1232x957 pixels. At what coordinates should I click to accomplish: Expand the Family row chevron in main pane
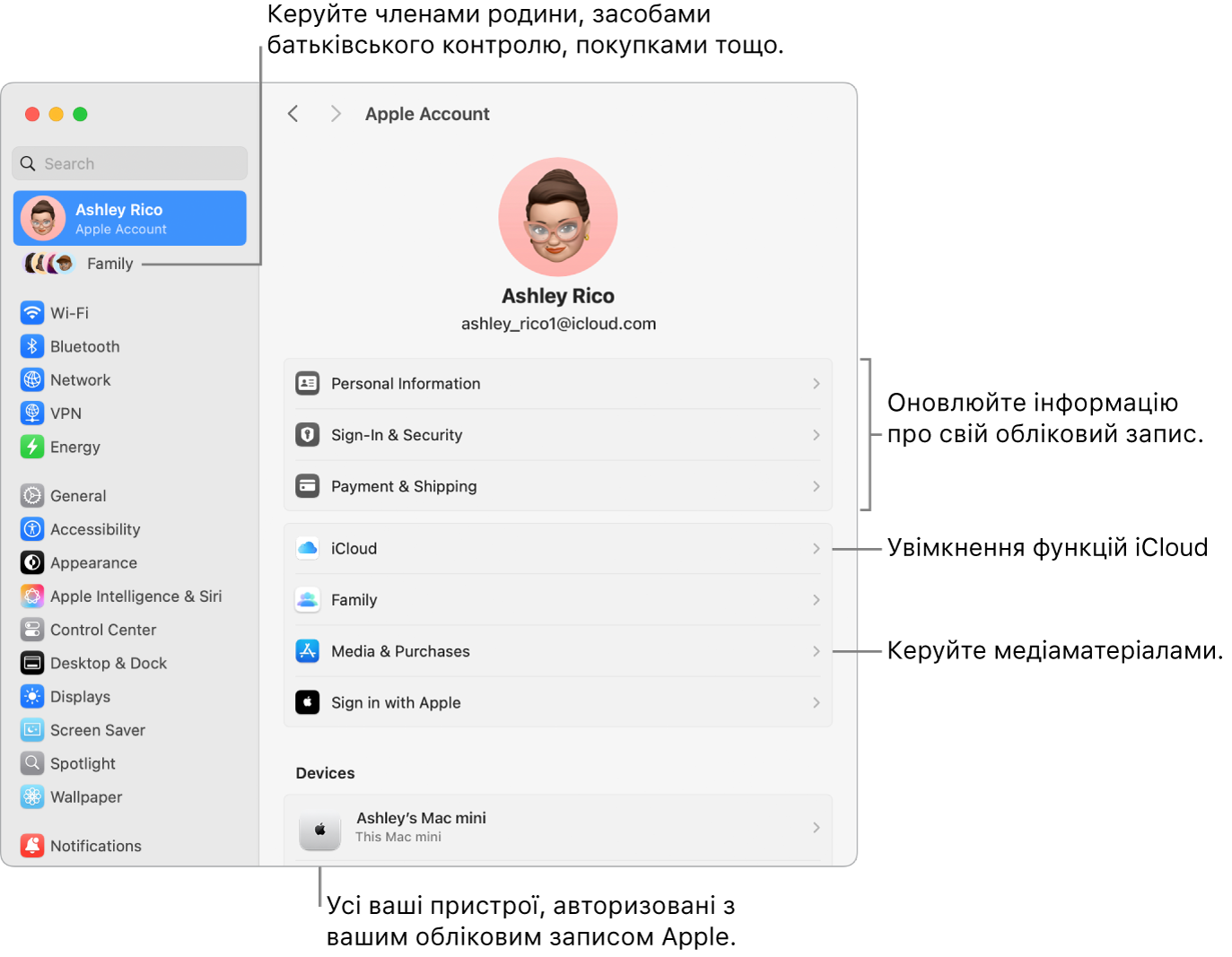coord(816,600)
